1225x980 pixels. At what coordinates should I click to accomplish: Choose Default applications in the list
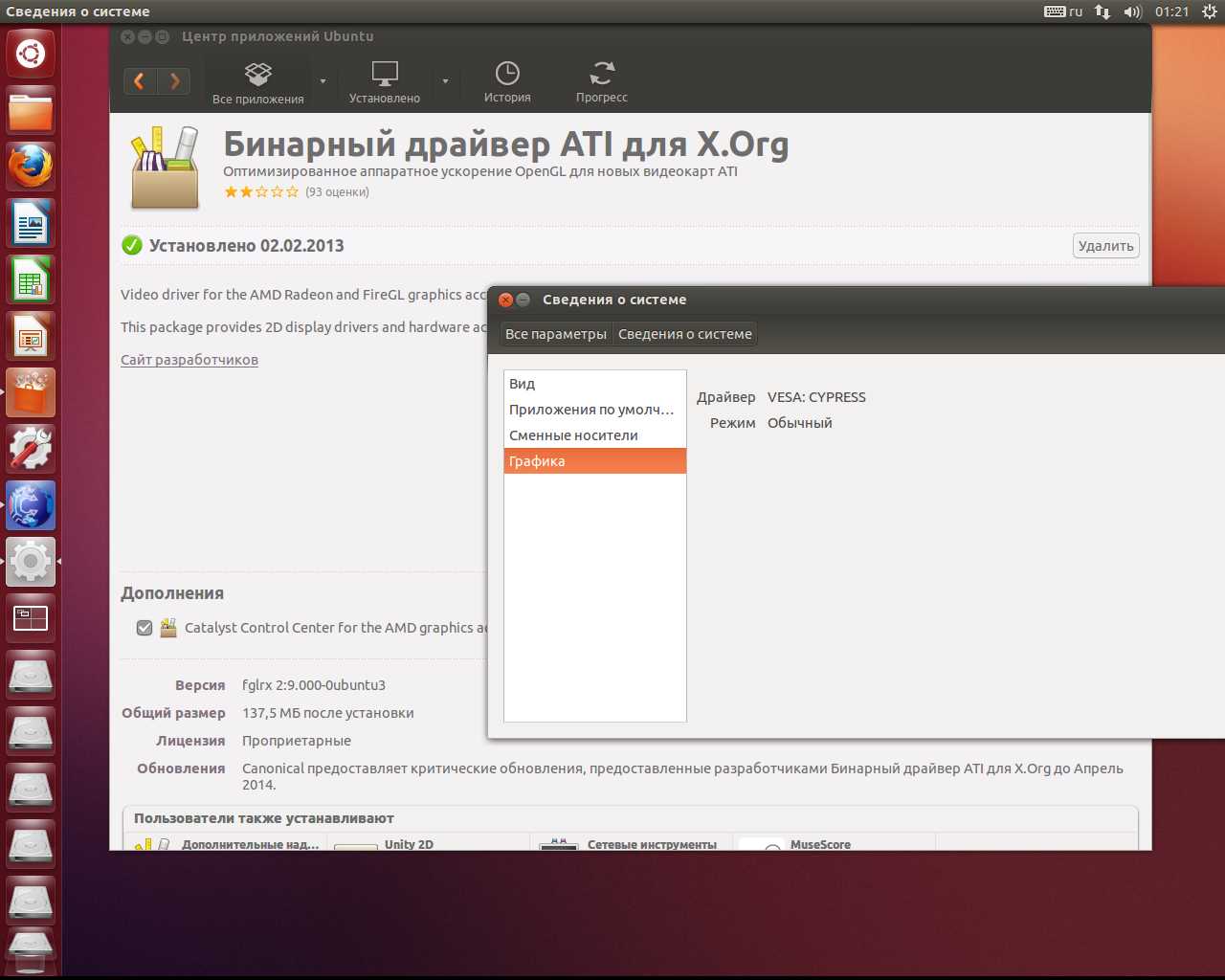590,410
